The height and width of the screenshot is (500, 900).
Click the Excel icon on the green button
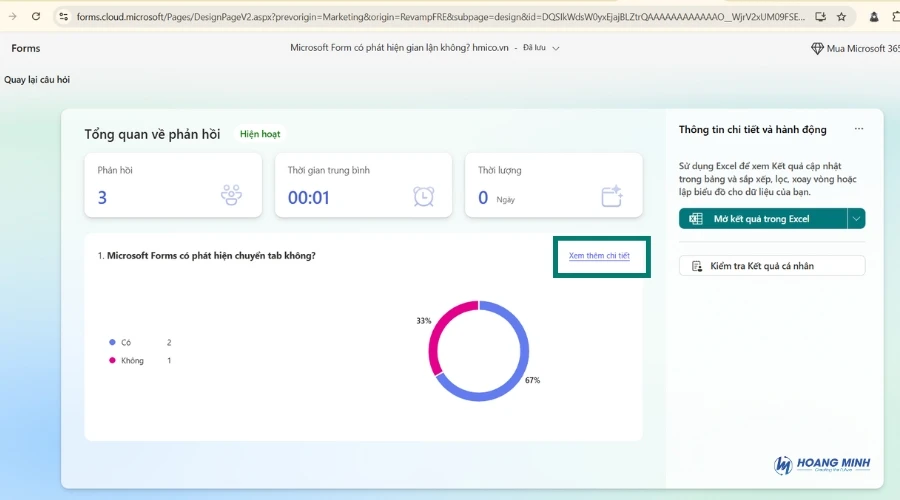pos(696,219)
